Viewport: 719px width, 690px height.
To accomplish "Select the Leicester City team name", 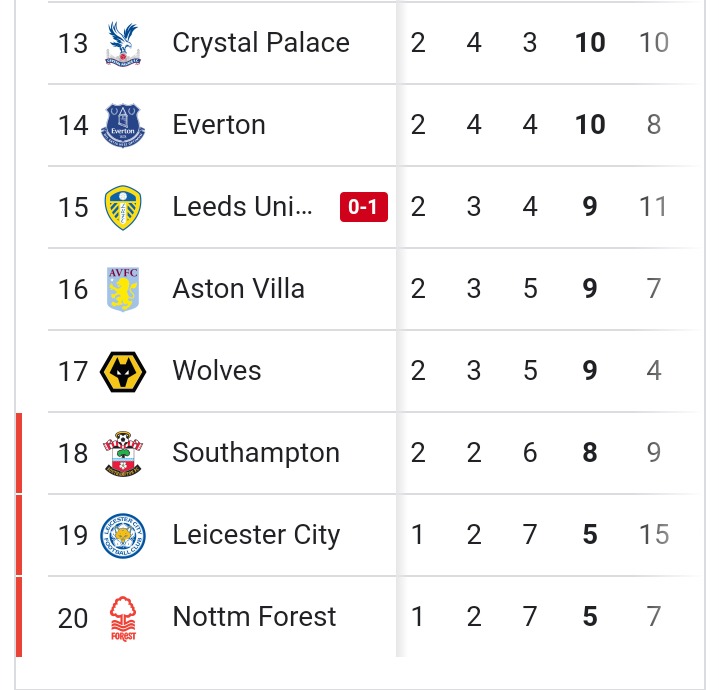I will (x=256, y=535).
